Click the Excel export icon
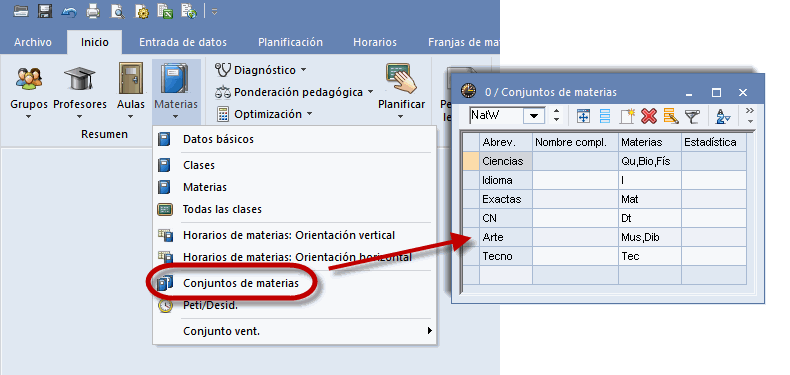The image size is (790, 375). click(x=165, y=11)
